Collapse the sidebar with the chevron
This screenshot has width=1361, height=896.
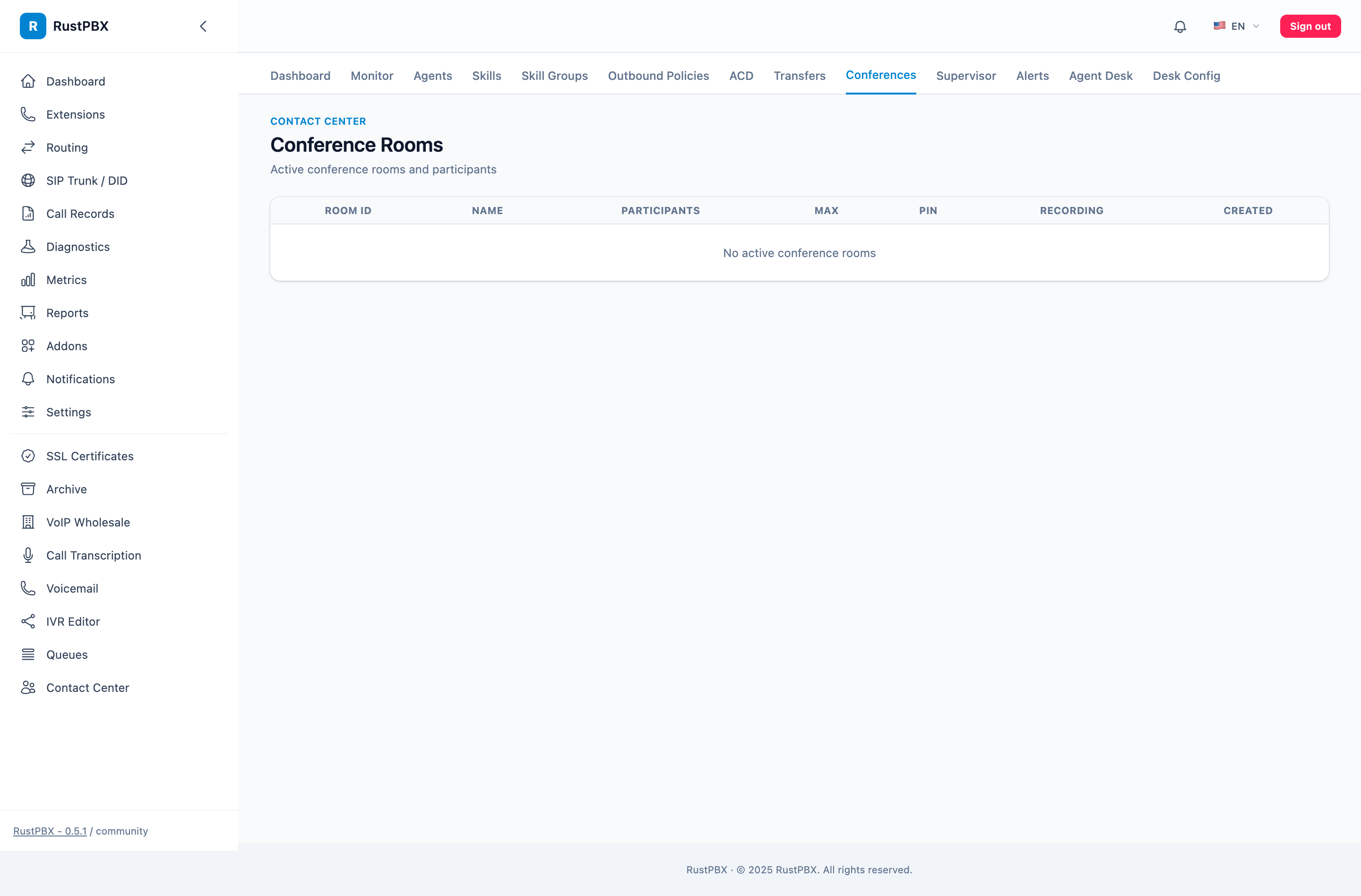[x=203, y=26]
